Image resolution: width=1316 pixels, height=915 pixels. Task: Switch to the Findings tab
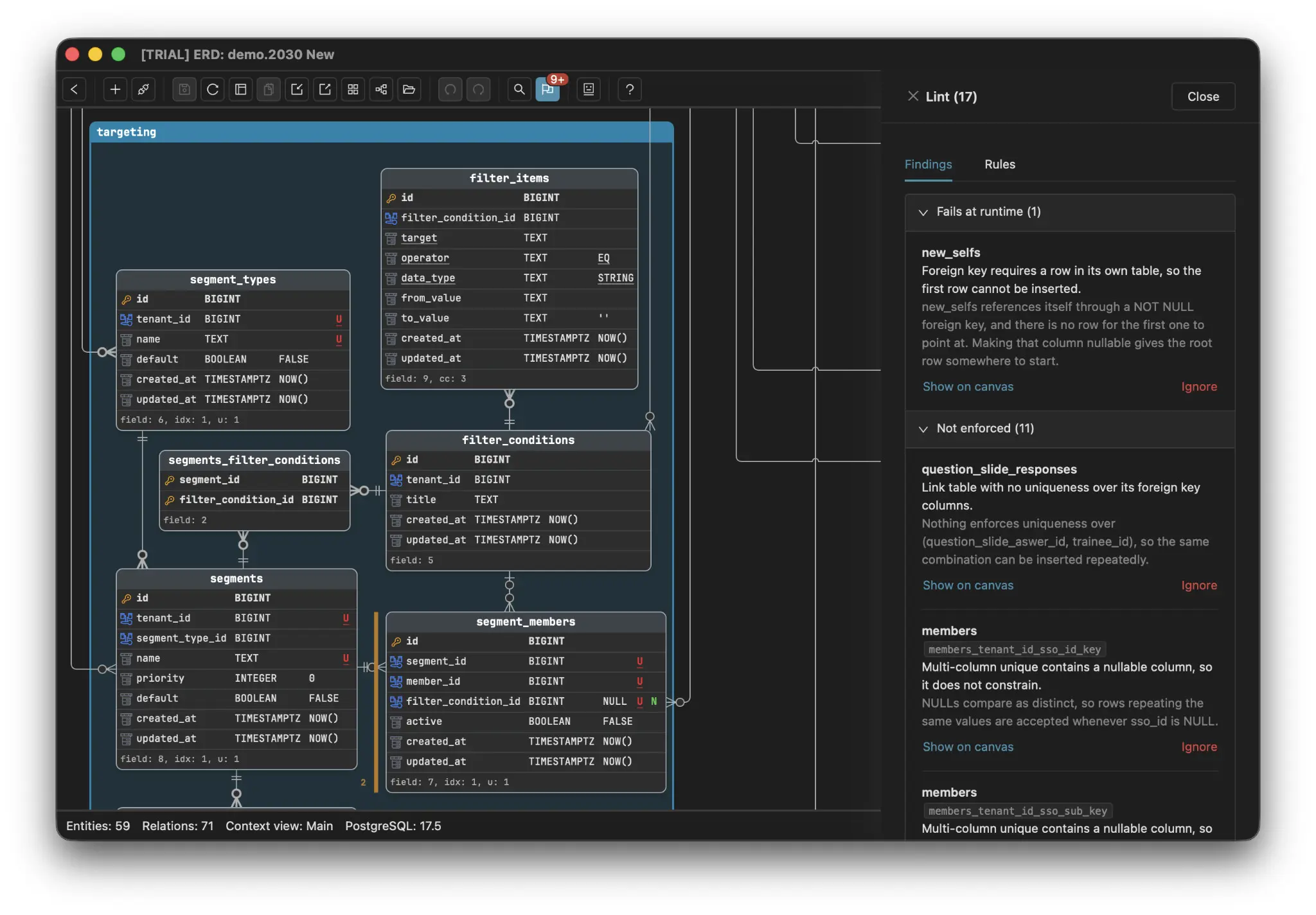[928, 164]
